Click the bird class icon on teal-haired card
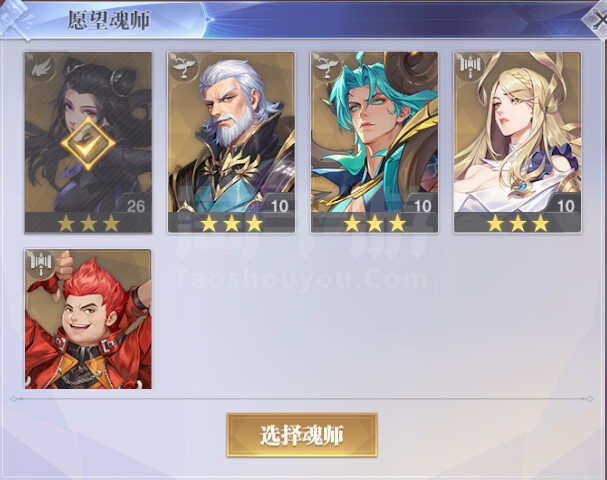The image size is (607, 480). [328, 67]
